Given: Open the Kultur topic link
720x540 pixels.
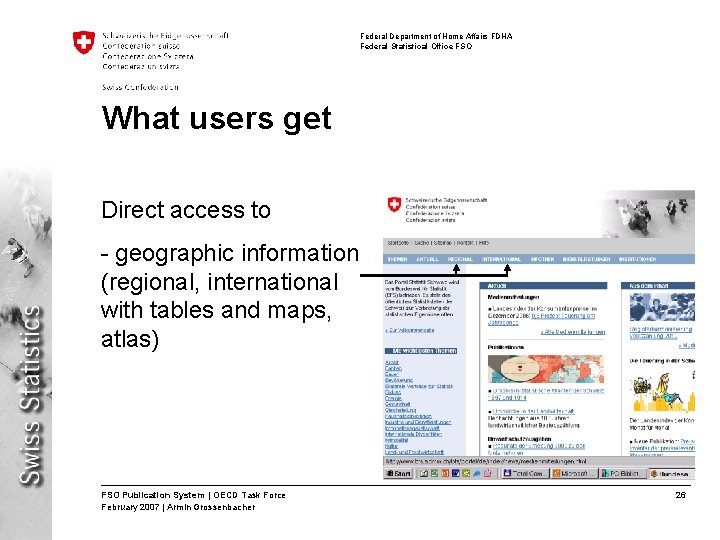Looking at the screenshot, I should point(391,446).
